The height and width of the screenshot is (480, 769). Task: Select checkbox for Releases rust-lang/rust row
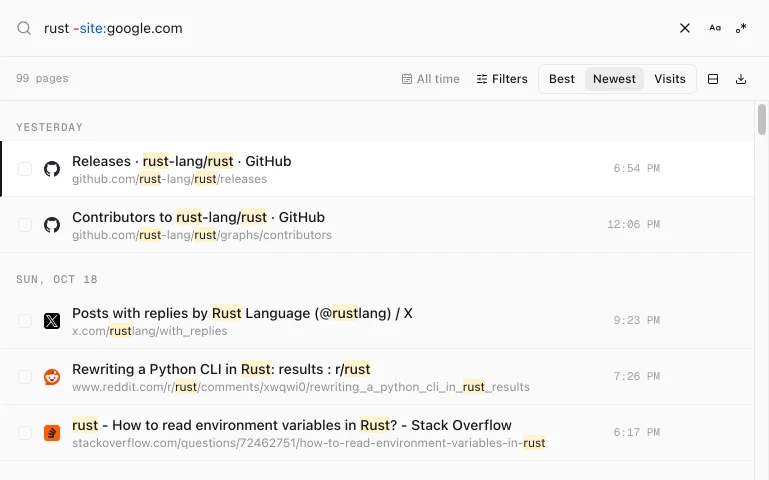(x=25, y=169)
